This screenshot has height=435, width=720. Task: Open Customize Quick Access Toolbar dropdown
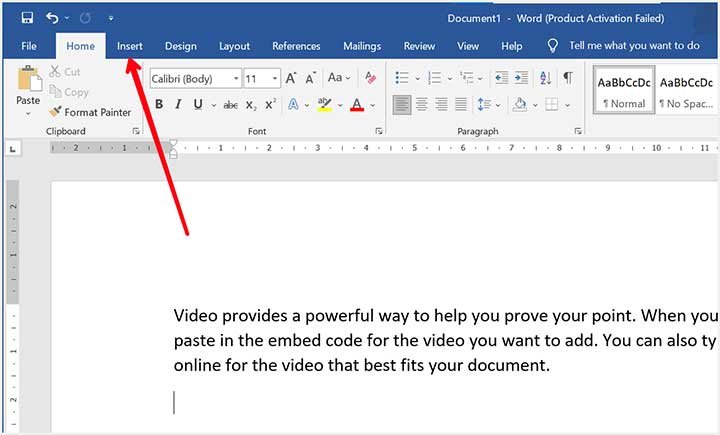pyautogui.click(x=111, y=18)
